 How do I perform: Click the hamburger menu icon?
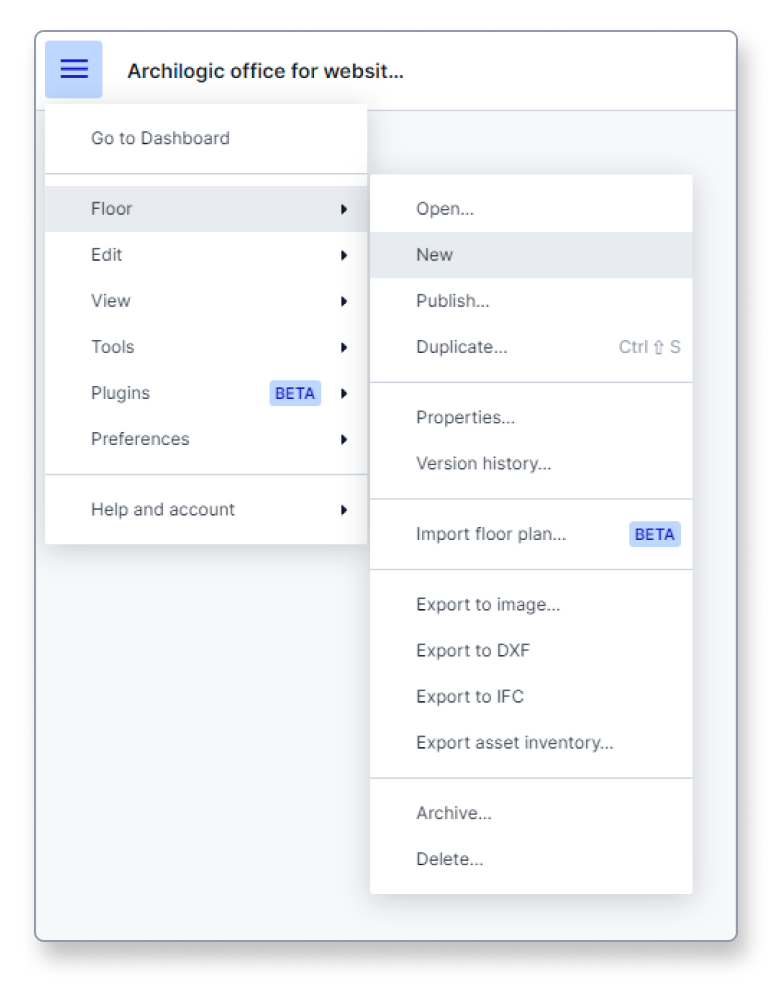coord(73,69)
